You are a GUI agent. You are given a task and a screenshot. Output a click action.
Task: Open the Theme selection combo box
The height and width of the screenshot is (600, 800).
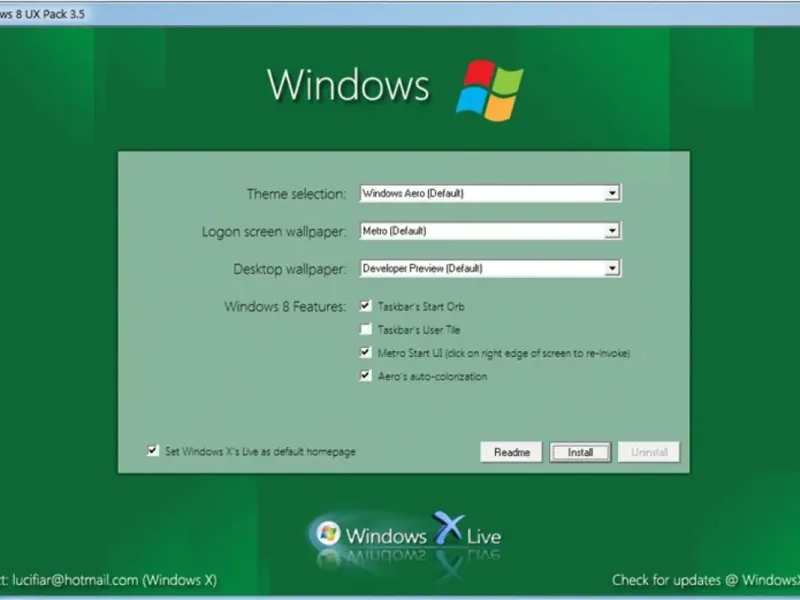click(x=490, y=193)
